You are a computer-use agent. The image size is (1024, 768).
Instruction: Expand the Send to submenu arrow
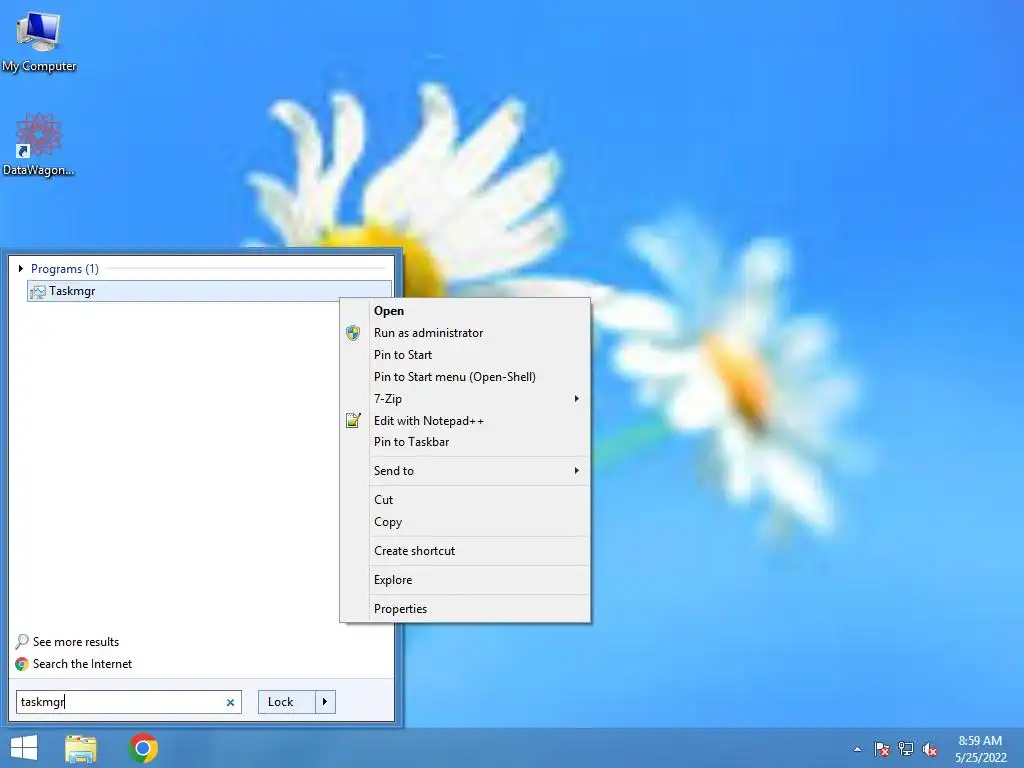[576, 471]
